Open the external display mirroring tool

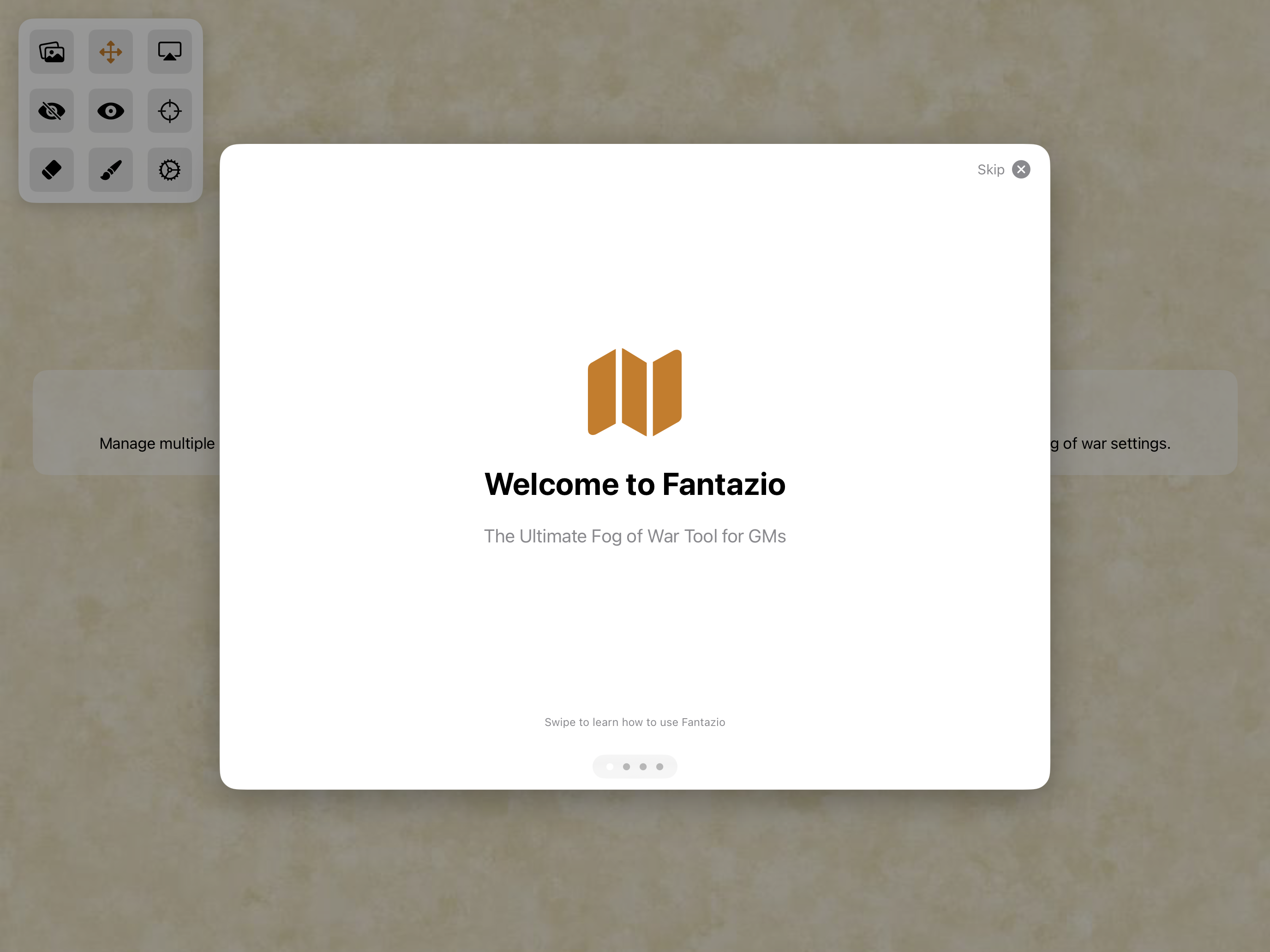(169, 52)
